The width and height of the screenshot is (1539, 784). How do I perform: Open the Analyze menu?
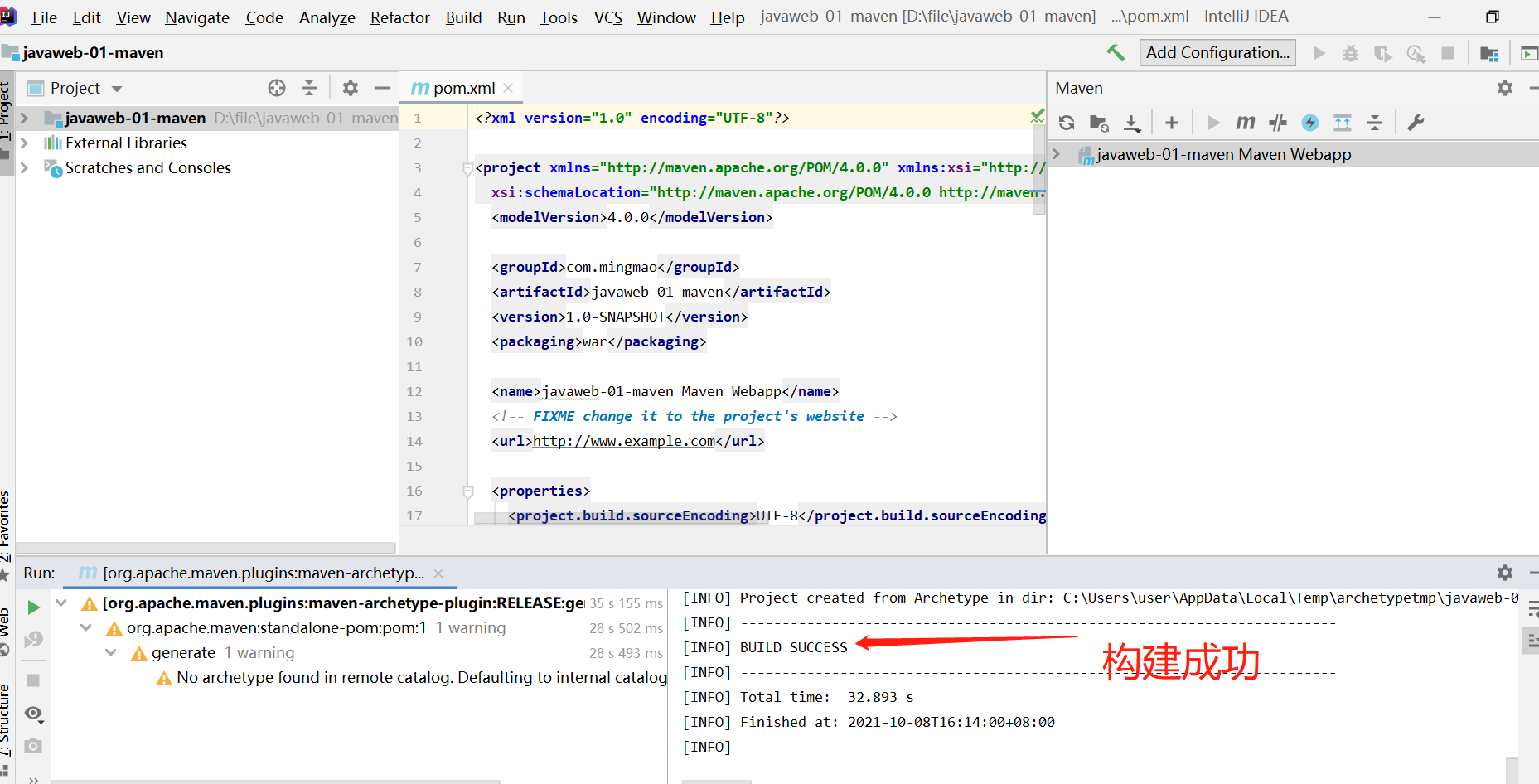pos(327,17)
